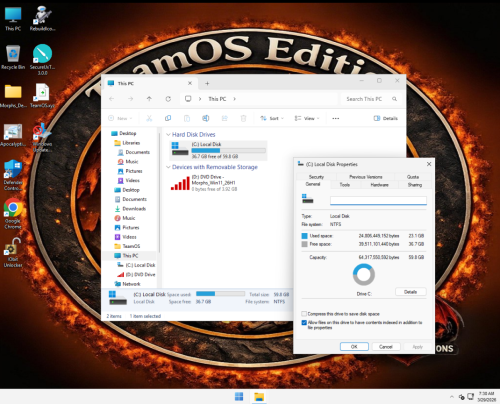The image size is (500, 404).
Task: Switch to the Hardware tab
Action: pos(379,185)
